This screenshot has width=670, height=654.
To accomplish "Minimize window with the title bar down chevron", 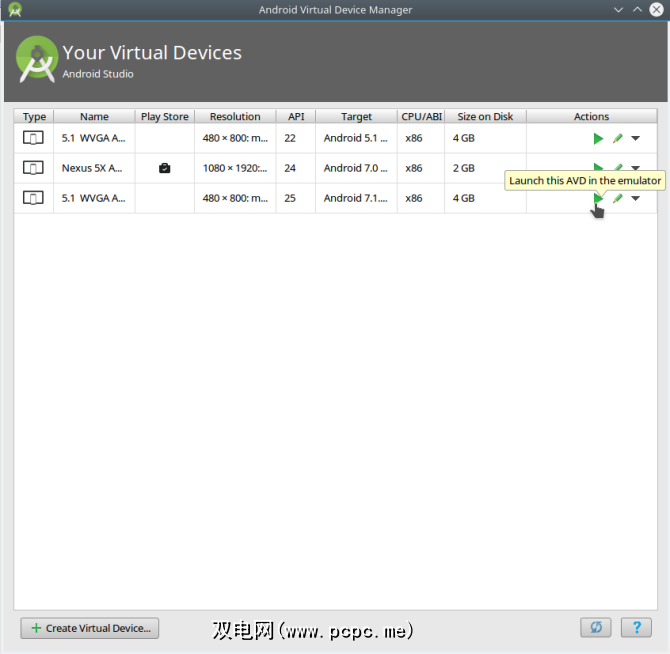I will pos(618,9).
